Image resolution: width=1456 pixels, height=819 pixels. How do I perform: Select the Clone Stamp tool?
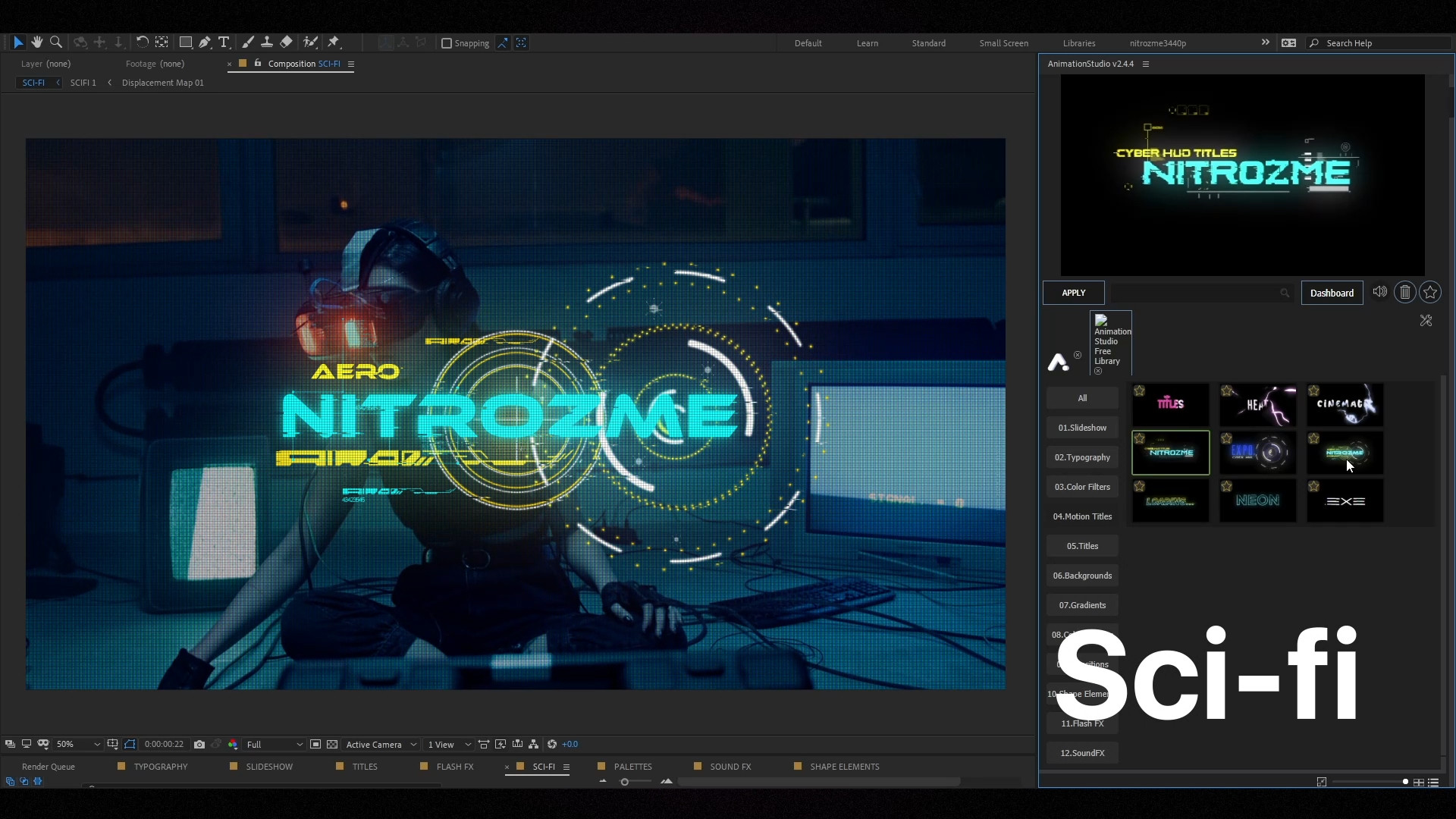tap(267, 42)
